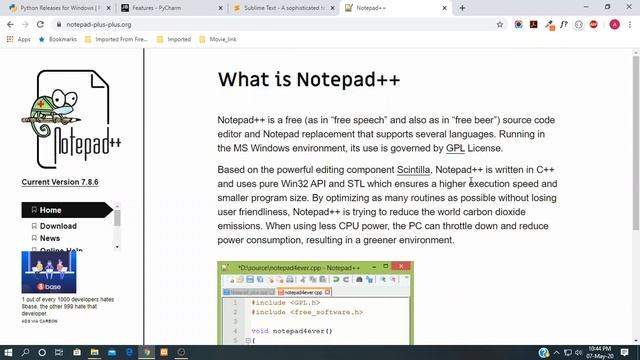This screenshot has width=640, height=360.
Task: Go back to the previous page
Action: (10, 24)
